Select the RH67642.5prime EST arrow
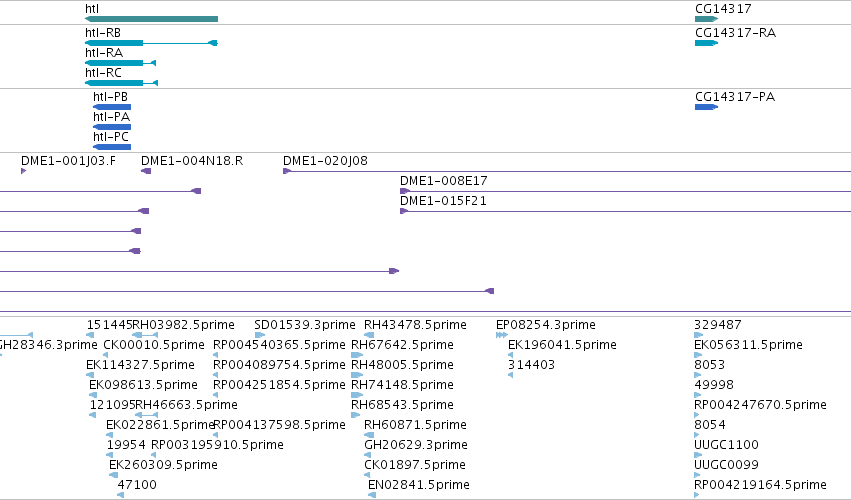This screenshot has height=500, width=851. (357, 355)
